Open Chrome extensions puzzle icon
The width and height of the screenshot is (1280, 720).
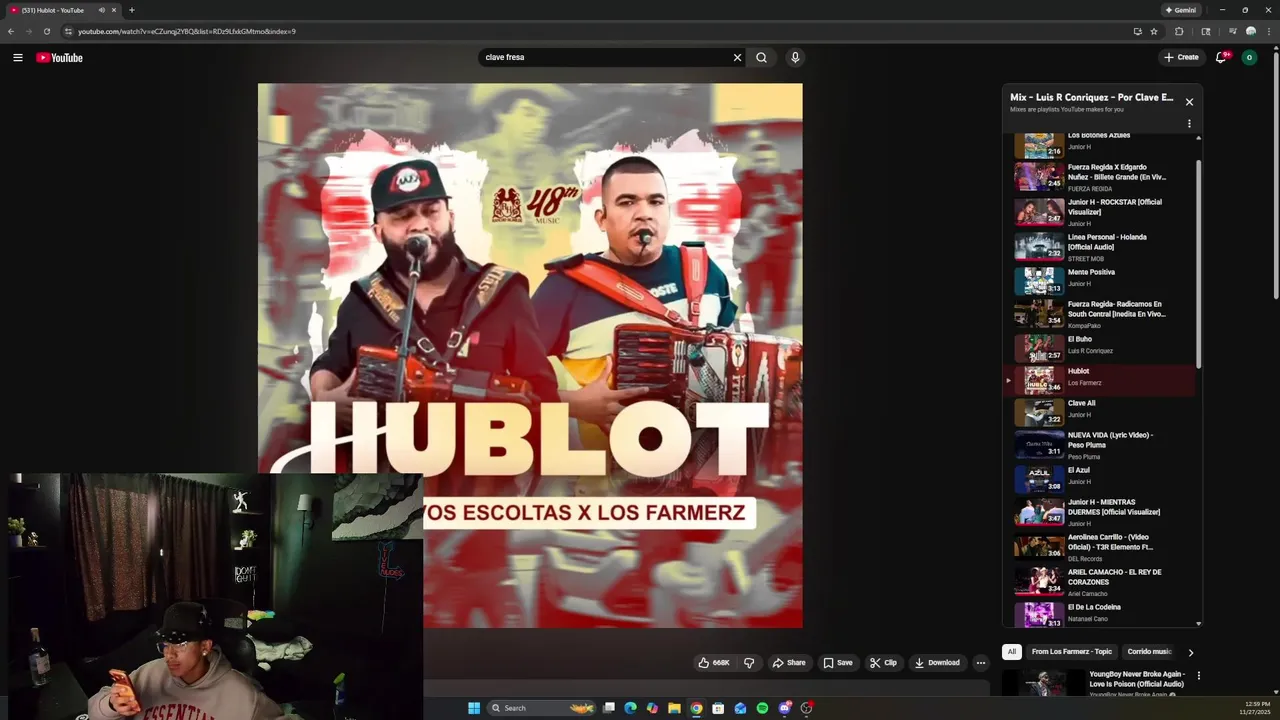point(1179,31)
